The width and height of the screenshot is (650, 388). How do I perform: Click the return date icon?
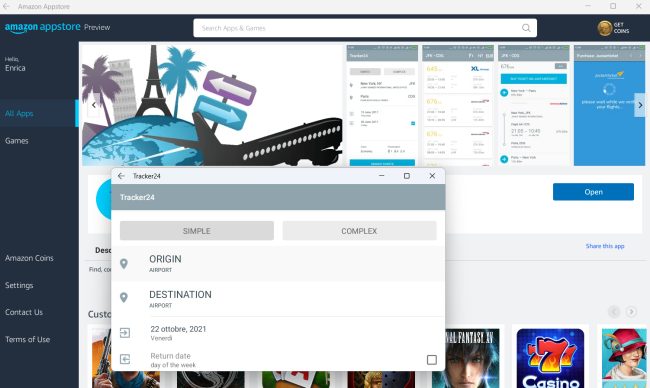pyautogui.click(x=125, y=359)
